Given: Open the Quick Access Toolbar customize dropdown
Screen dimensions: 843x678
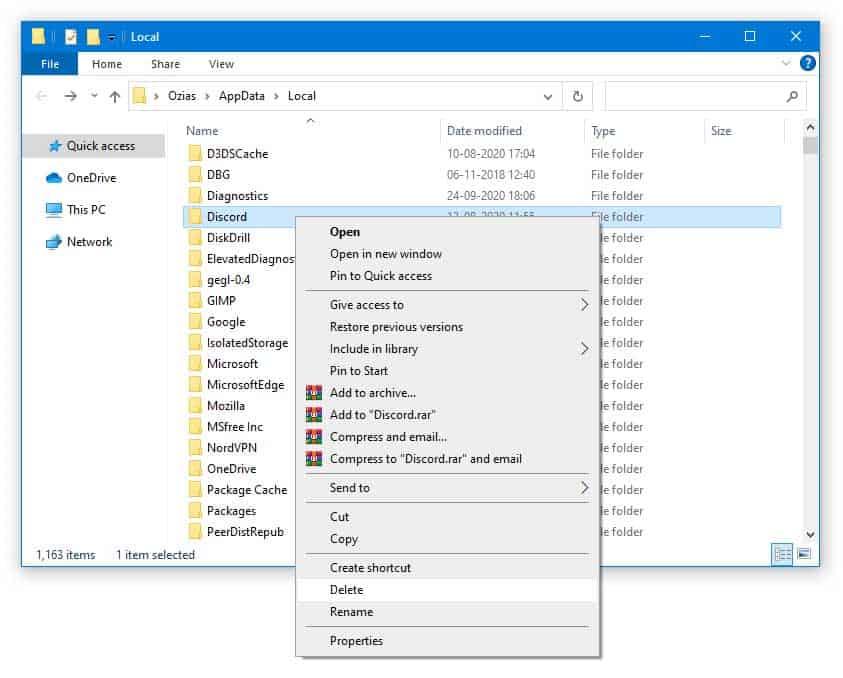Looking at the screenshot, I should click(113, 36).
